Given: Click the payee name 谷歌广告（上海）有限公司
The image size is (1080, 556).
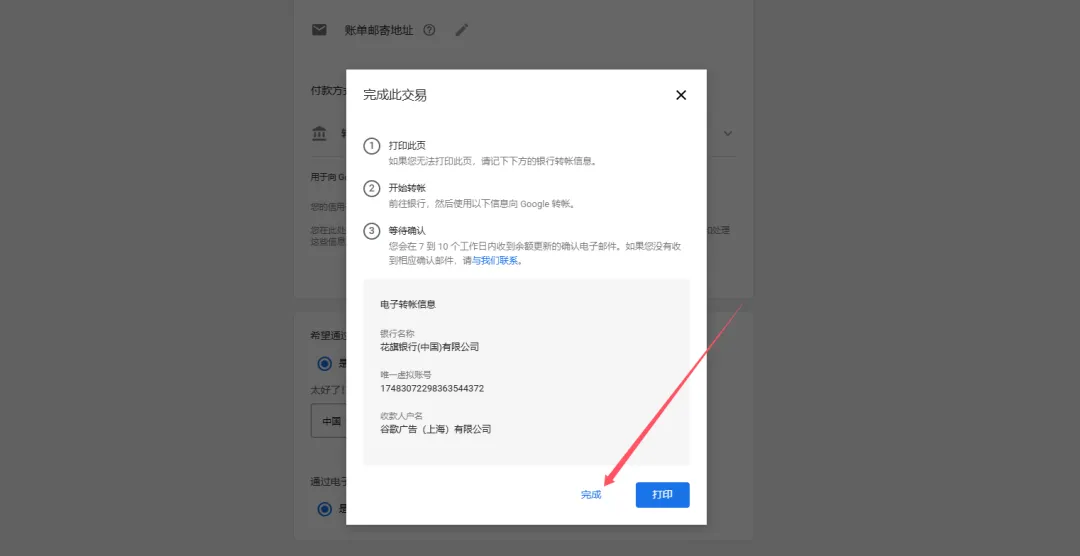Looking at the screenshot, I should click(x=435, y=429).
